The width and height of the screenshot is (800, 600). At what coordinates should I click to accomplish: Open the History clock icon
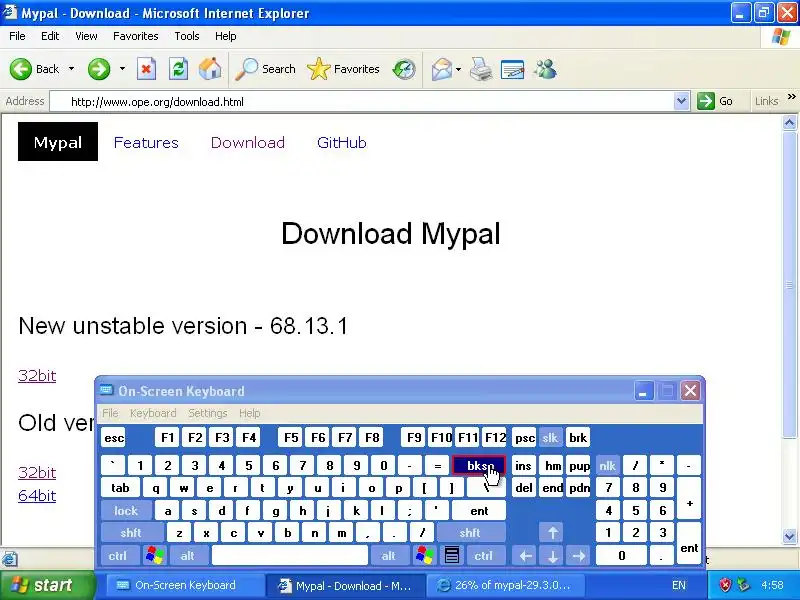click(x=404, y=69)
